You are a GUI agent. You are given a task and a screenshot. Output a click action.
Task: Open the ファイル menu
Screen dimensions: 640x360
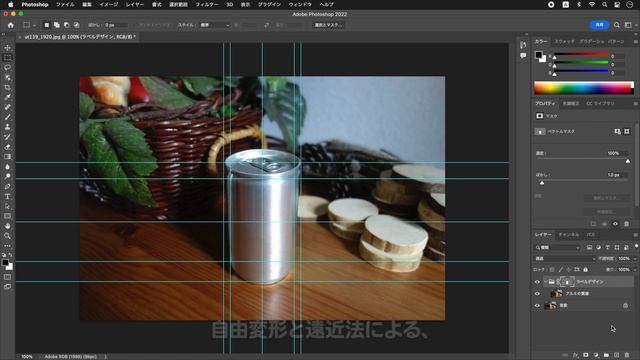[x=65, y=4]
